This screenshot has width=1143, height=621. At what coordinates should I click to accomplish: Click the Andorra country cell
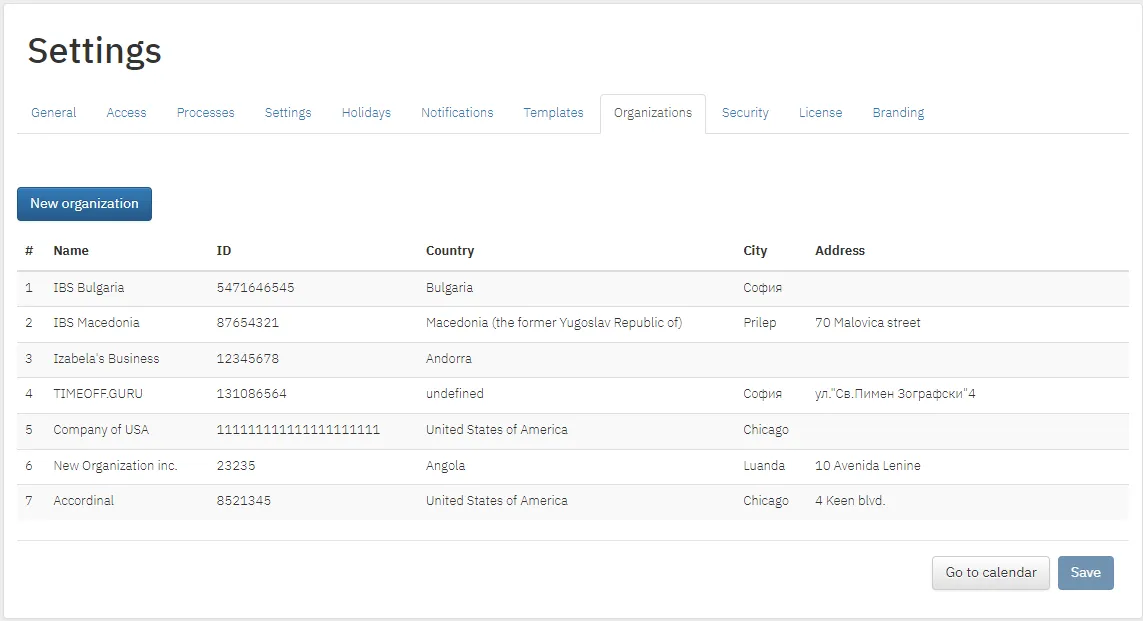pos(448,359)
